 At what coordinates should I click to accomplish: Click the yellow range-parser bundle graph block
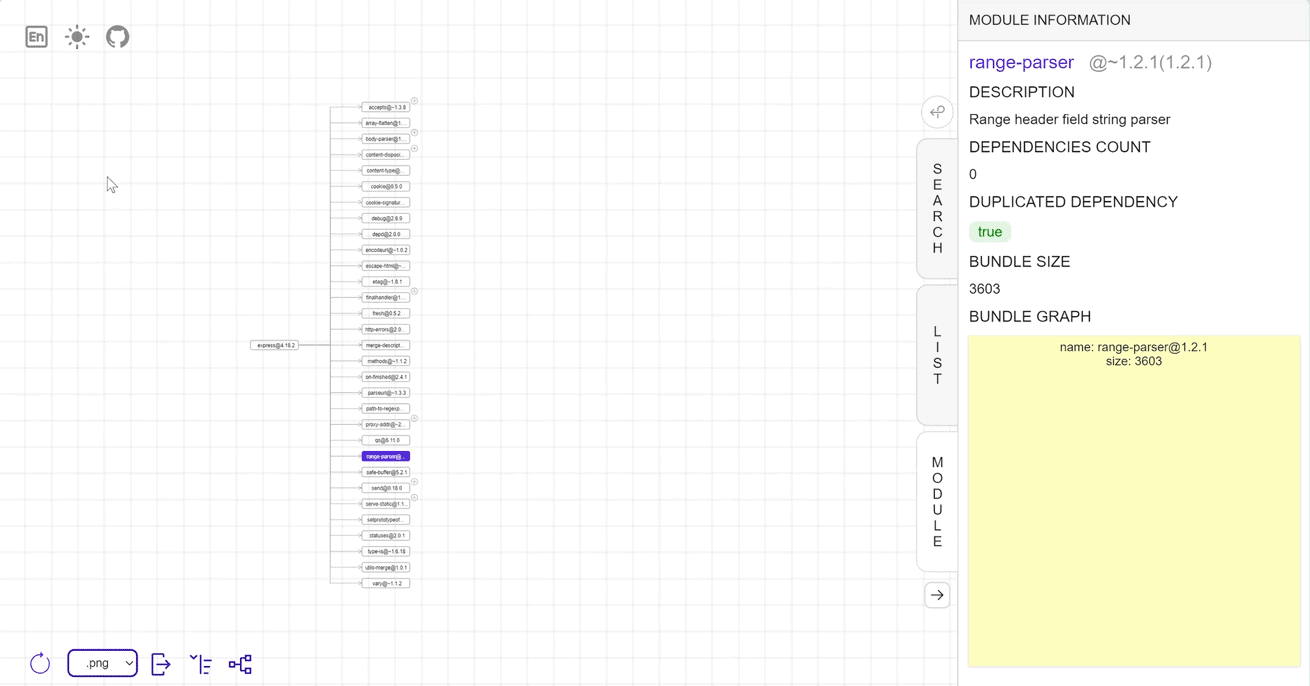(x=1134, y=500)
